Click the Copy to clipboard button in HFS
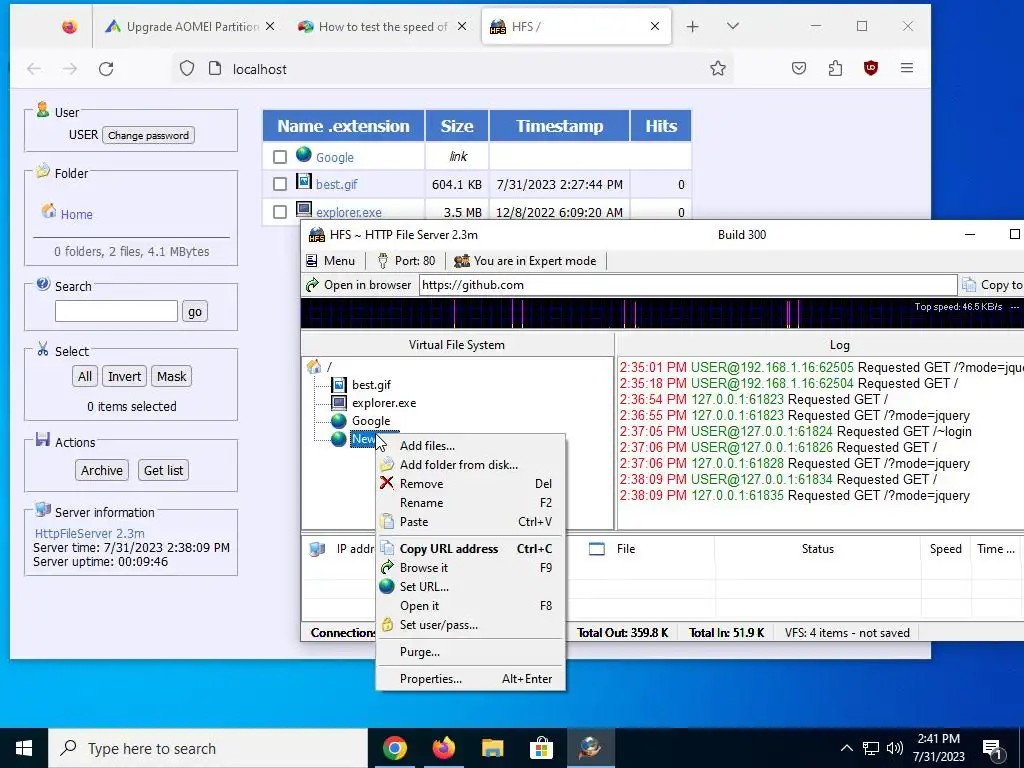1024x768 pixels. tap(991, 285)
